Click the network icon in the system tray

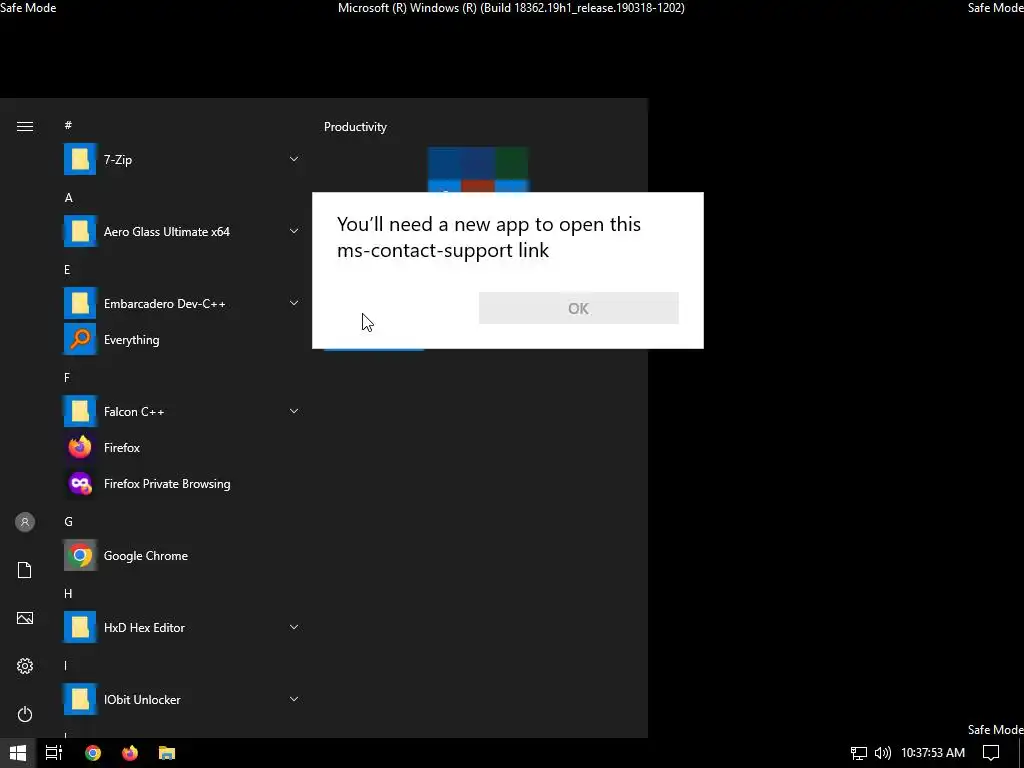(x=859, y=753)
